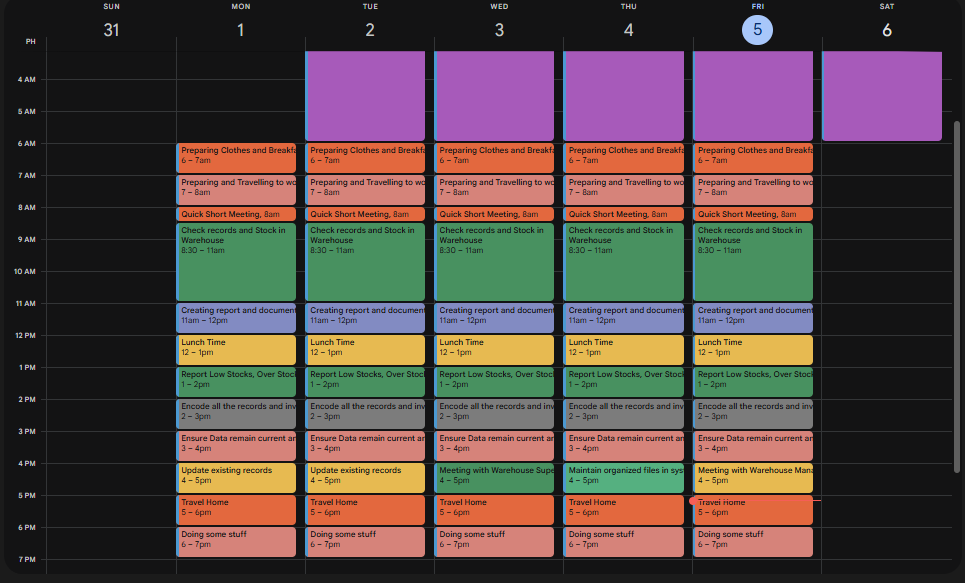Open Thursday's Report Low Stocks event
Screen dimensions: 965x583
coord(624,382)
